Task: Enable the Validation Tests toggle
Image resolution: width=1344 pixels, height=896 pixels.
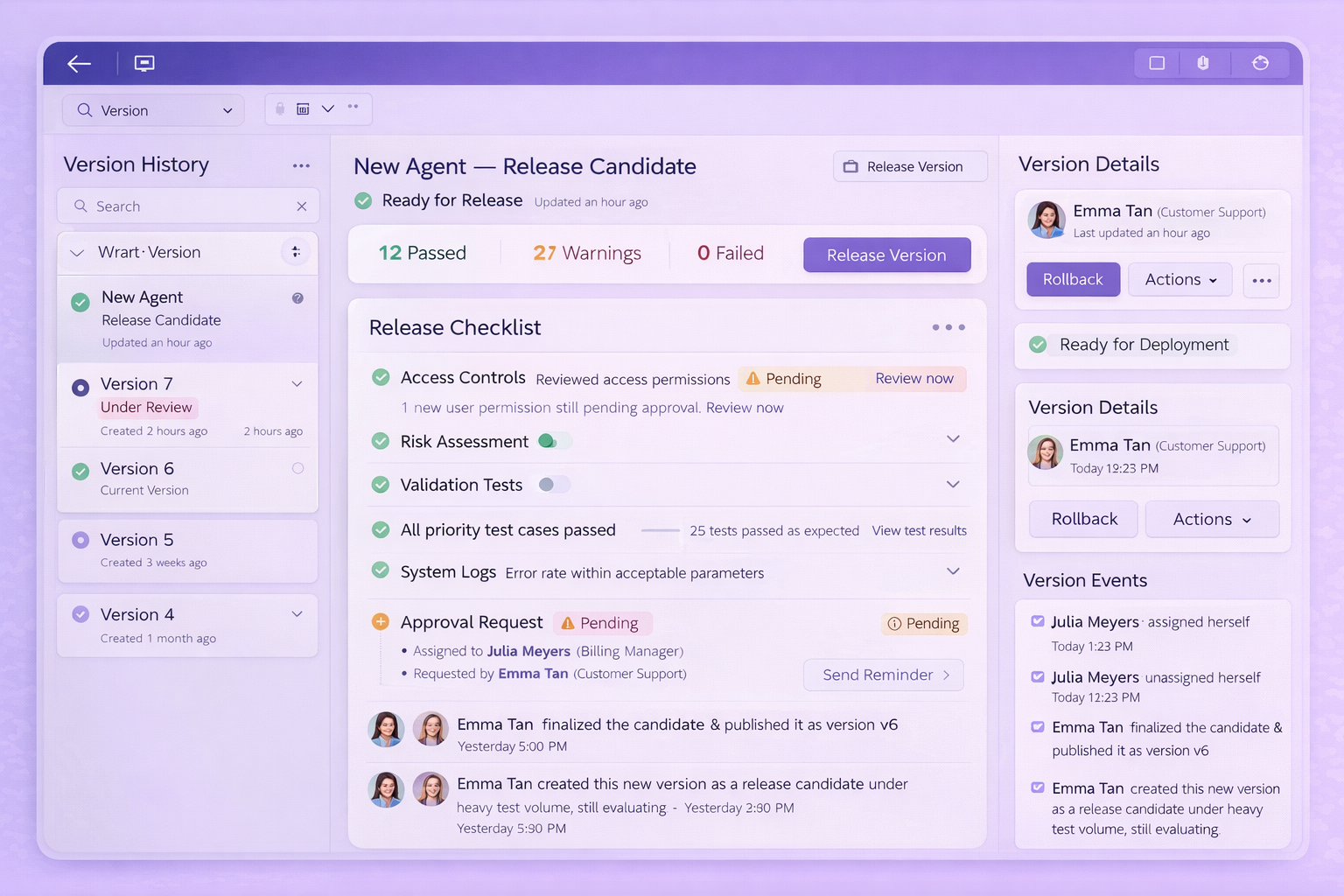Action: pos(552,484)
